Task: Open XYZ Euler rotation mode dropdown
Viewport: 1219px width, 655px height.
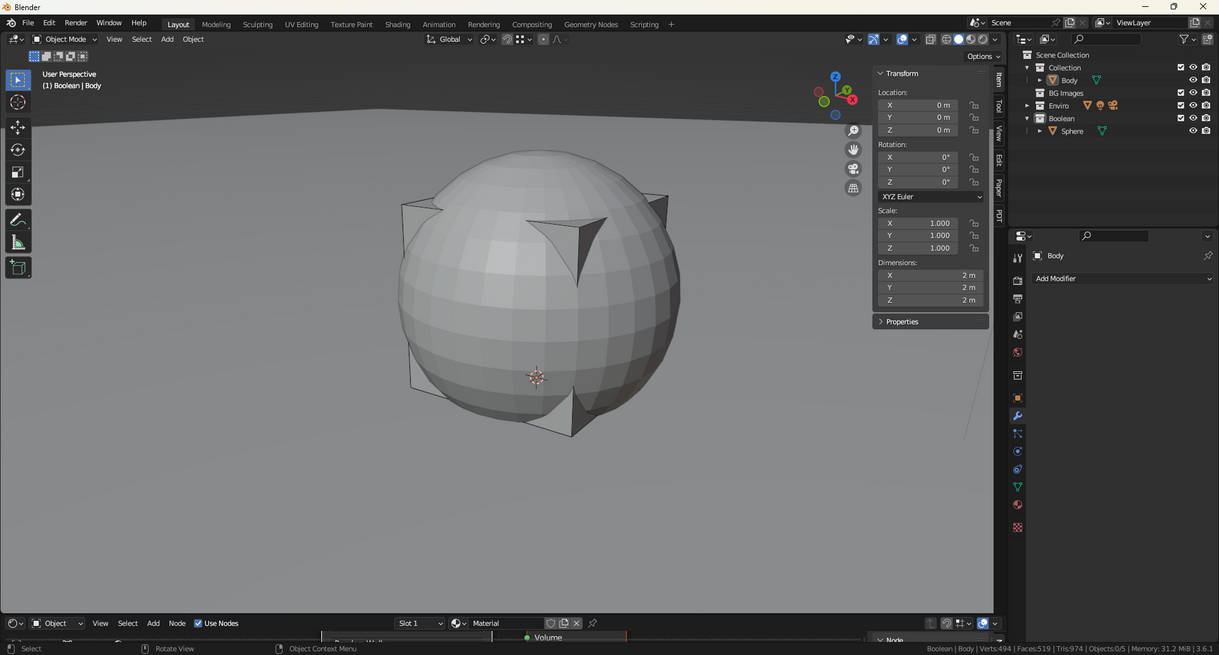Action: tap(930, 197)
